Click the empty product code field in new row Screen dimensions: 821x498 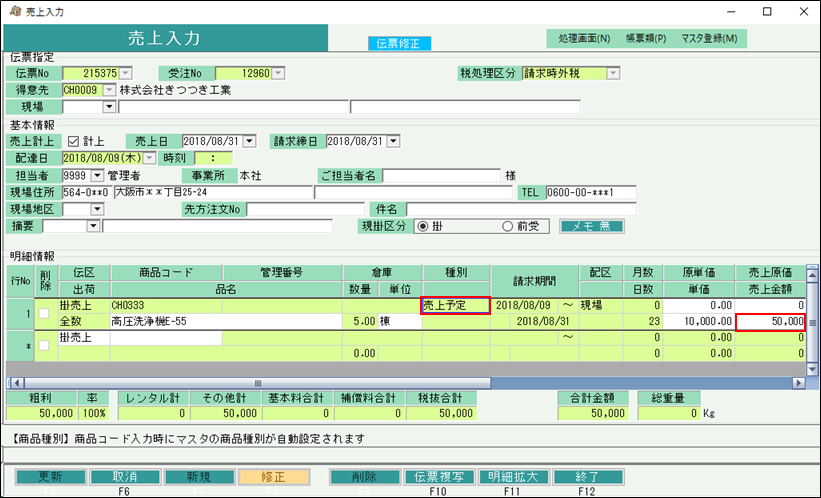[x=166, y=338]
